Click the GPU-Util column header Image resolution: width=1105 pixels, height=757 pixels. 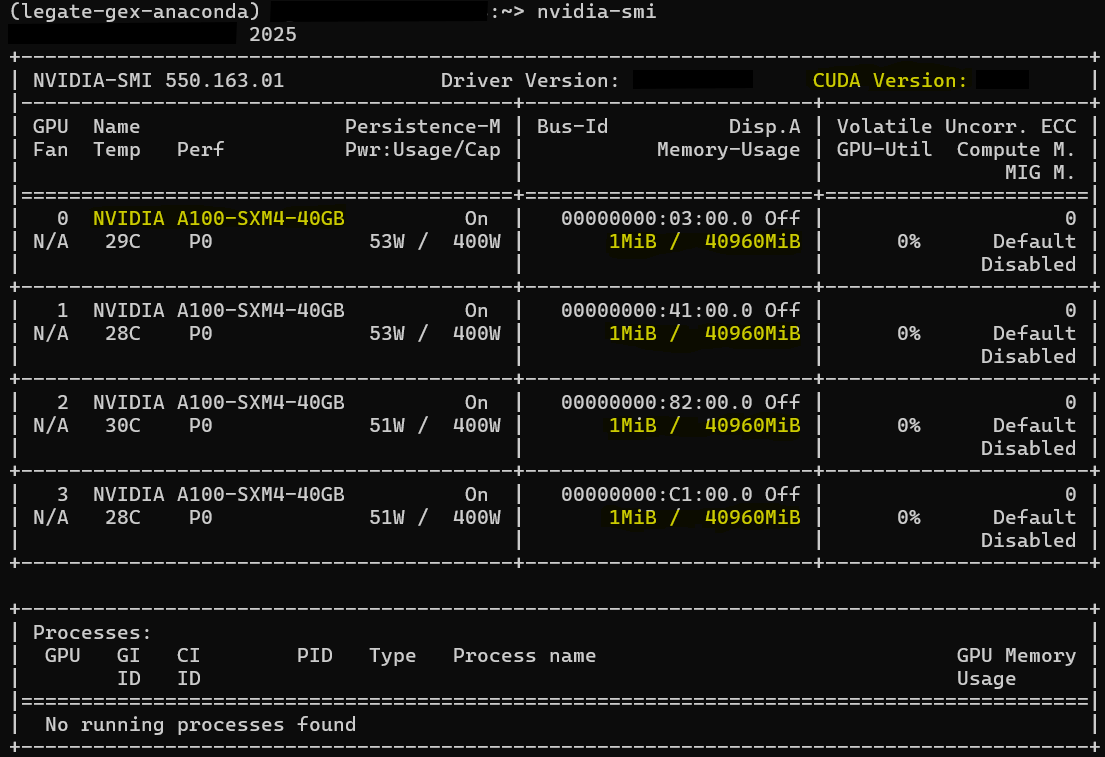pos(884,150)
